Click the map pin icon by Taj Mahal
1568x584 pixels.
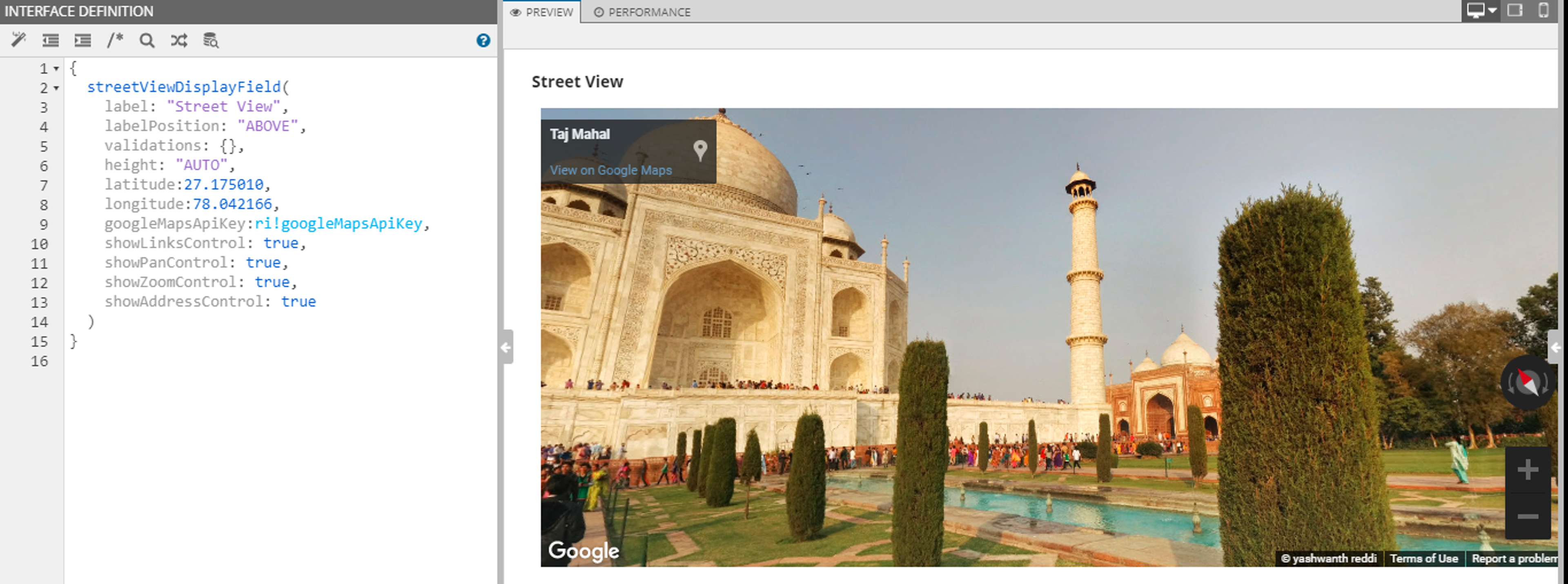pos(700,150)
